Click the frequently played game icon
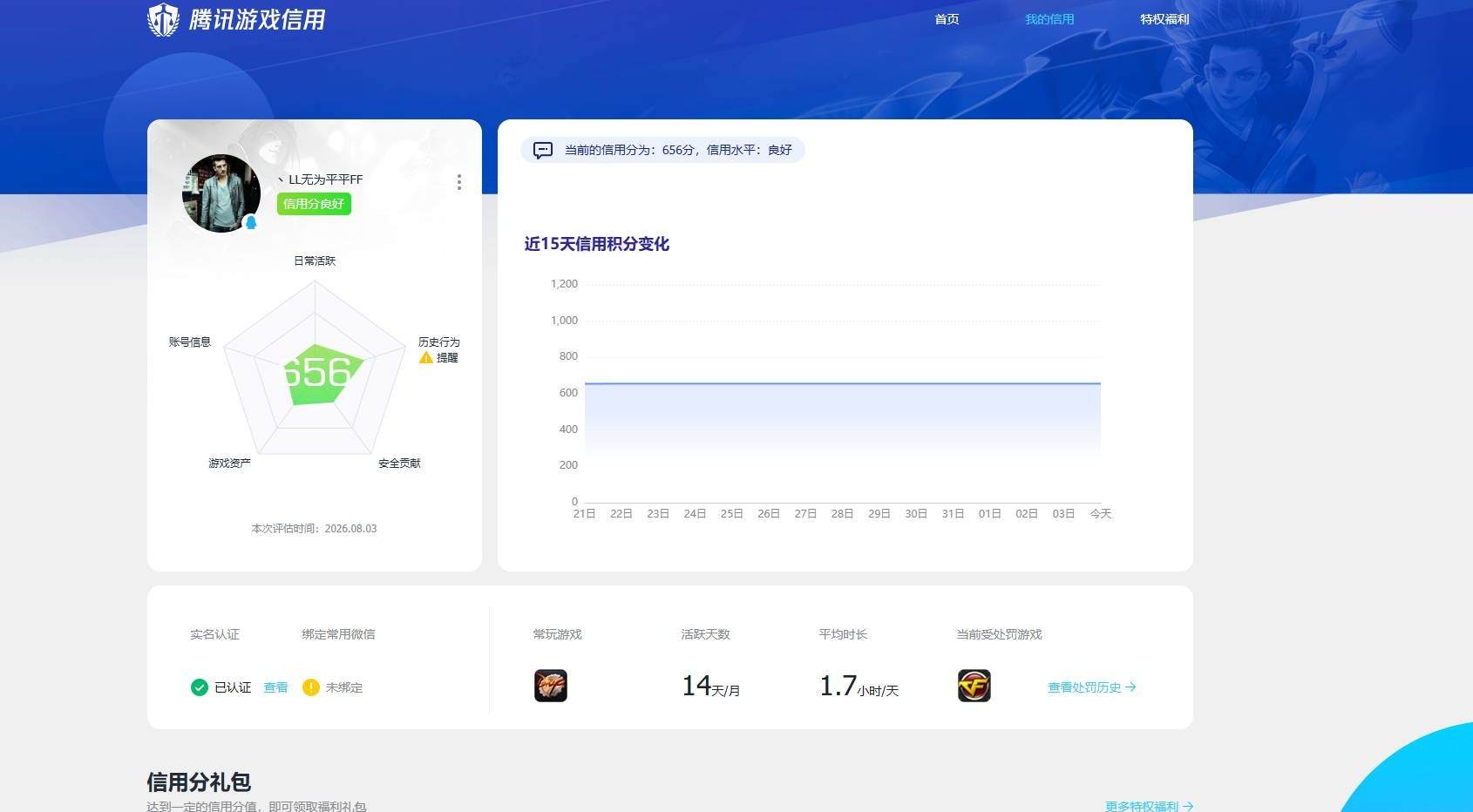This screenshot has width=1473, height=812. [551, 686]
